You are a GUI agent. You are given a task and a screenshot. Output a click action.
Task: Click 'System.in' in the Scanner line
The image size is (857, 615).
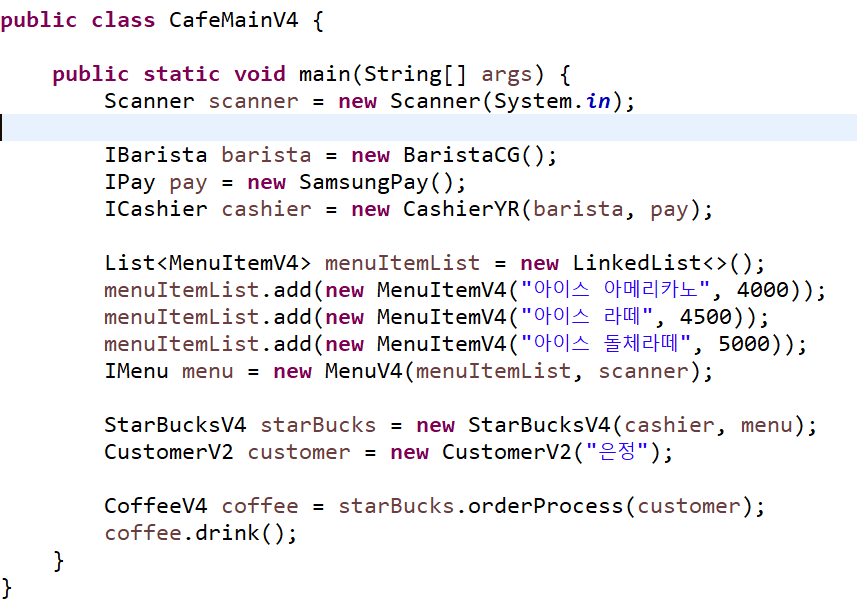pos(551,102)
